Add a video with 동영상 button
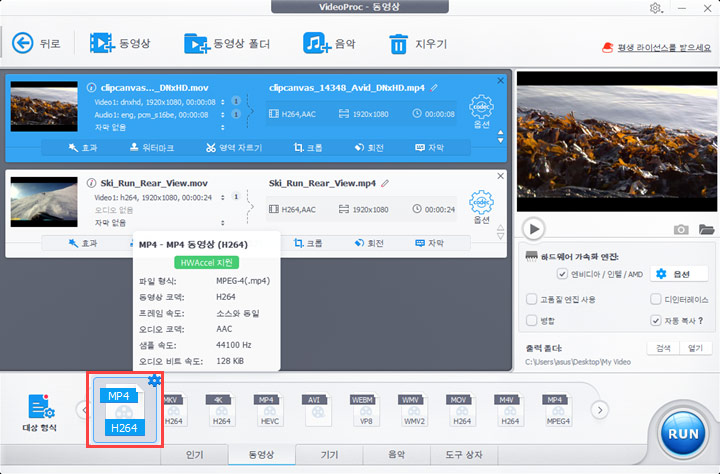Image resolution: width=720 pixels, height=474 pixels. 120,44
